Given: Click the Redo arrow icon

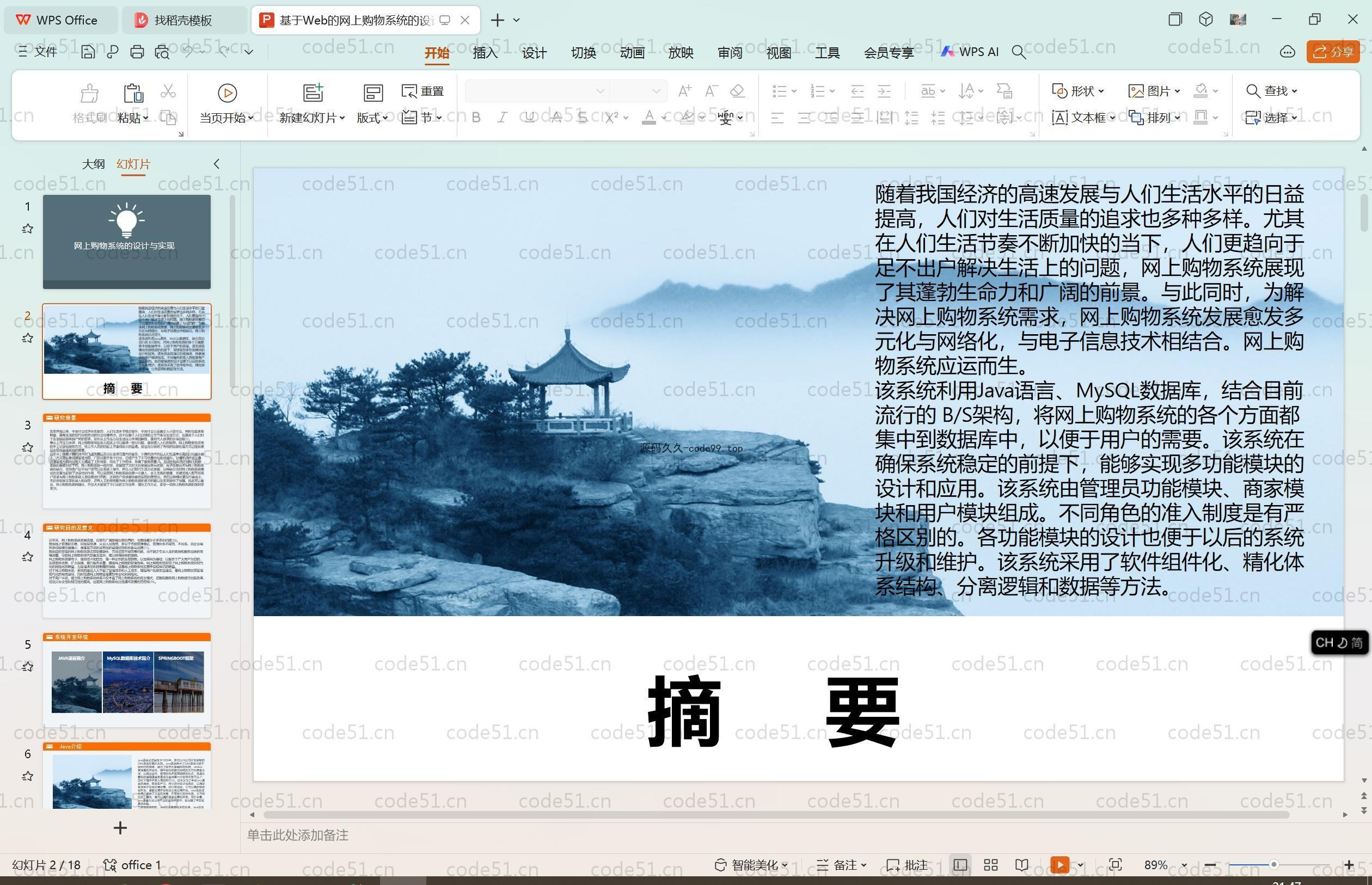Looking at the screenshot, I should 224,52.
